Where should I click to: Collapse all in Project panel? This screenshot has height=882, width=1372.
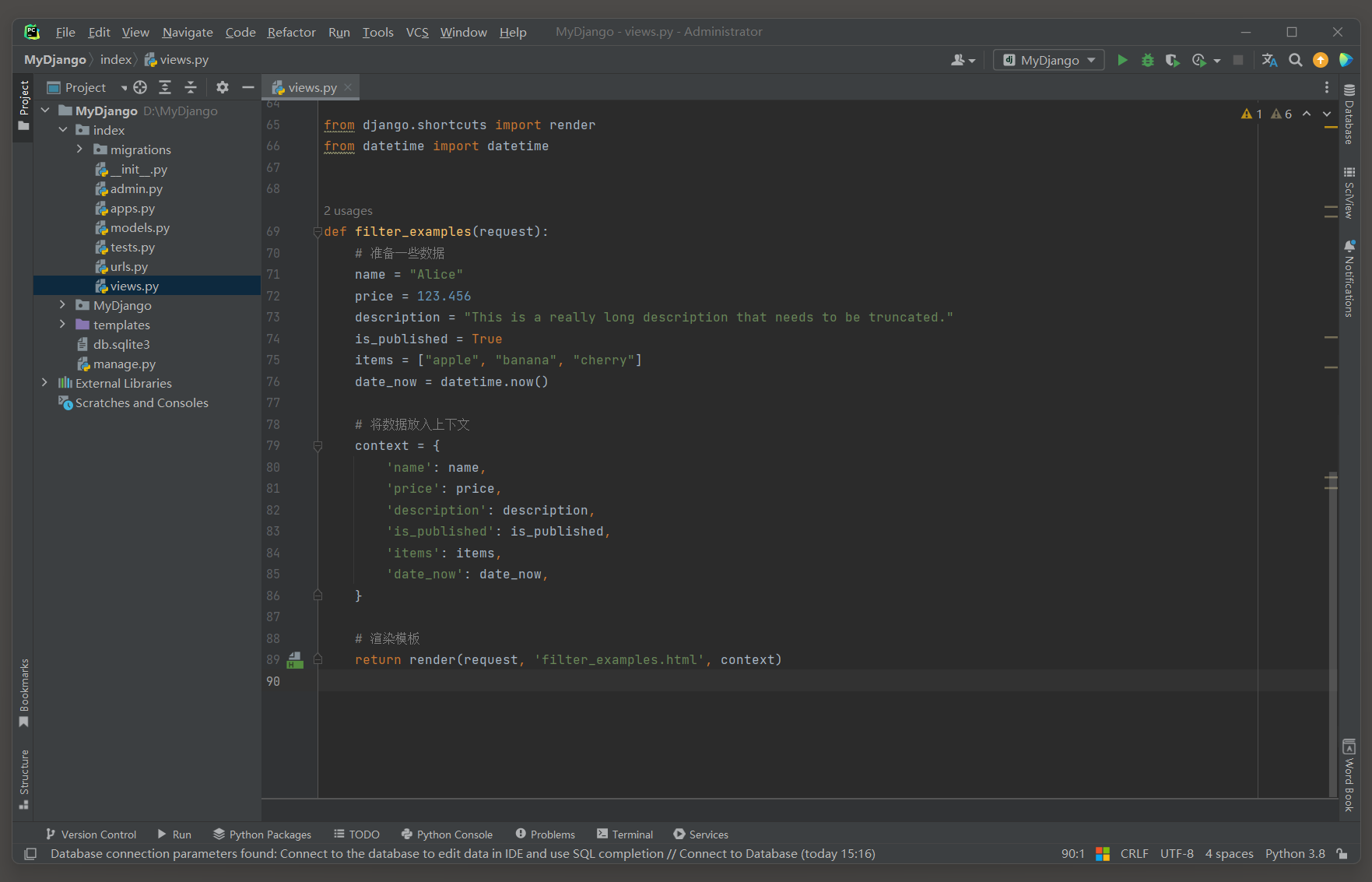(191, 87)
